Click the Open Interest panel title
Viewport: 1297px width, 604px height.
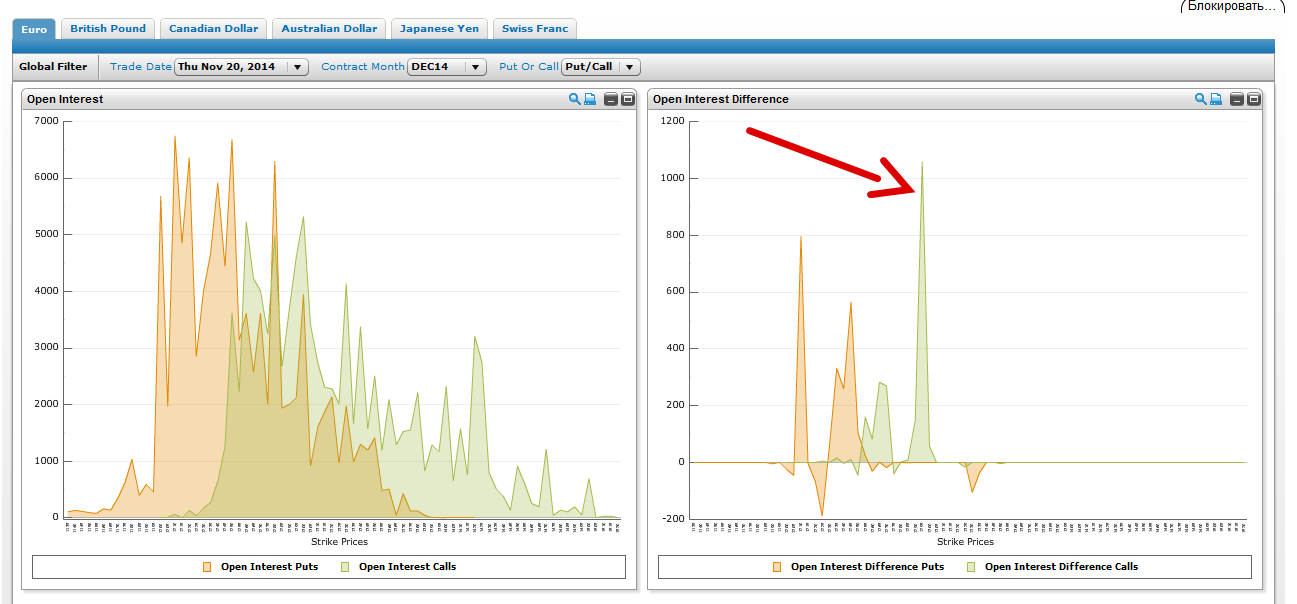65,99
